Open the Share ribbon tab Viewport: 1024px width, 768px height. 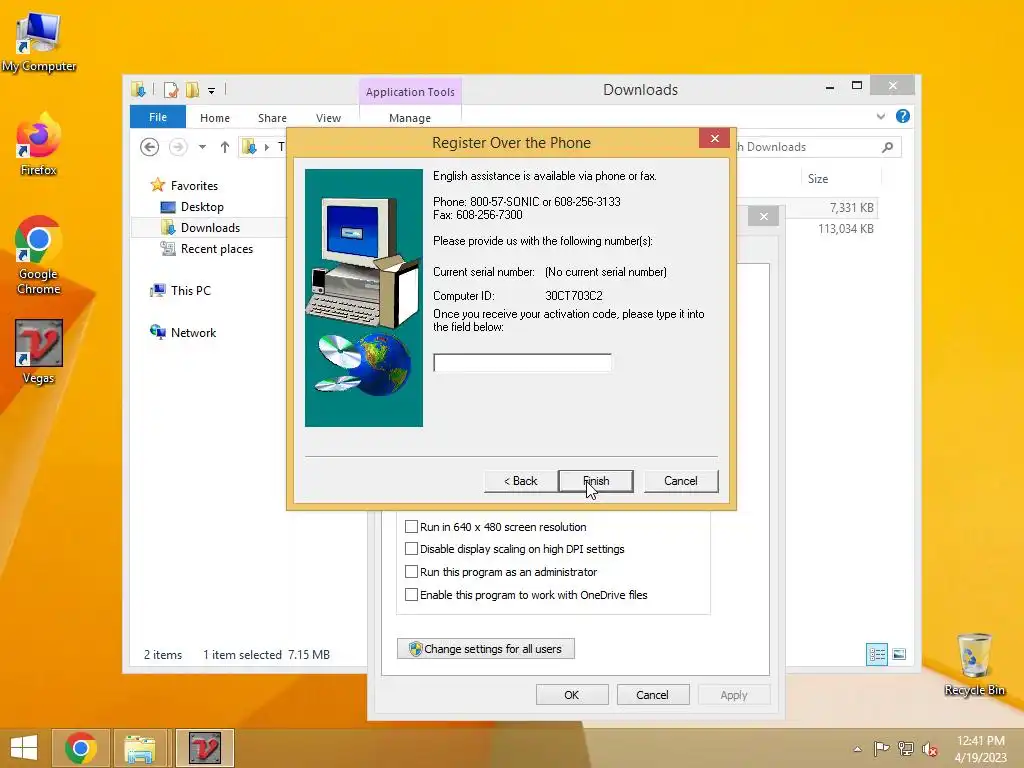(x=272, y=118)
